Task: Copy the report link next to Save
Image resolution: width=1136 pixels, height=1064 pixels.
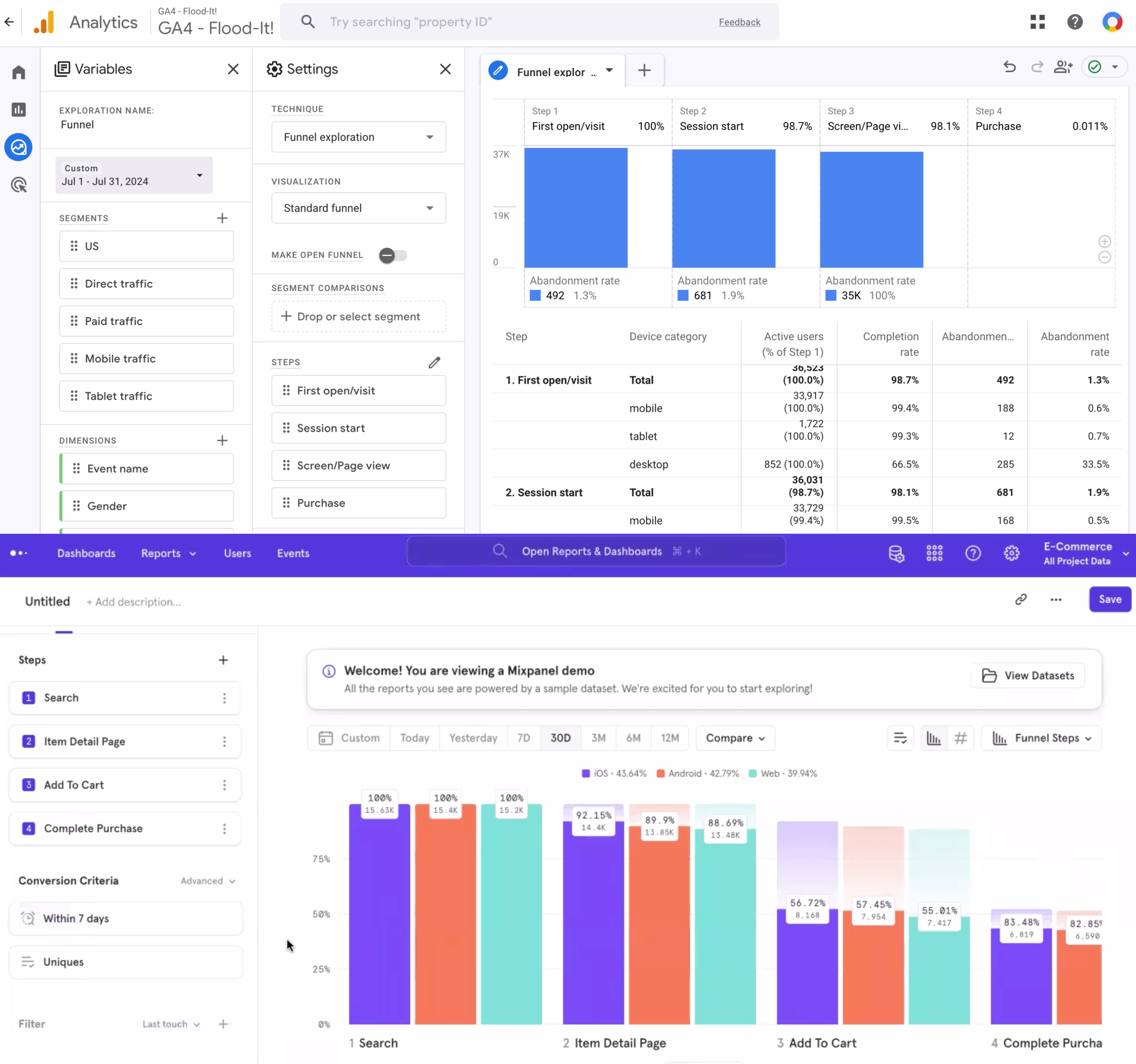Action: (x=1021, y=599)
